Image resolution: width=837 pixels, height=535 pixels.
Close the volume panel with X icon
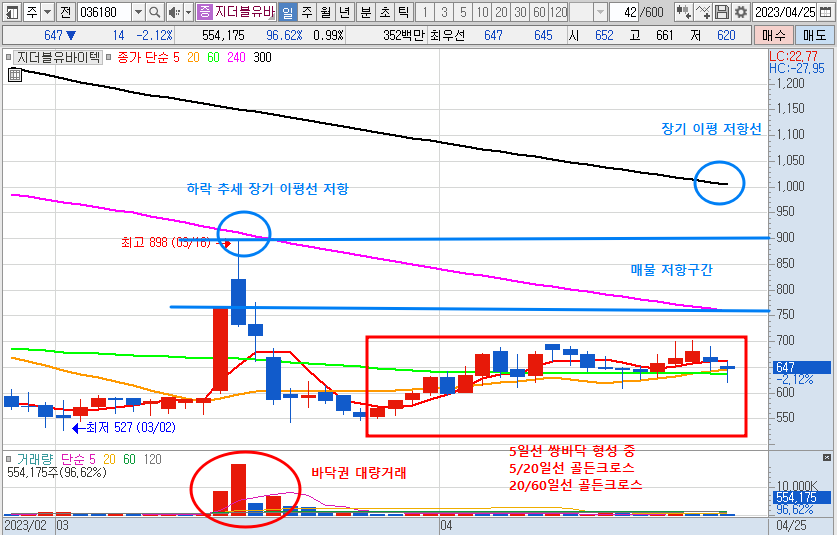827,458
